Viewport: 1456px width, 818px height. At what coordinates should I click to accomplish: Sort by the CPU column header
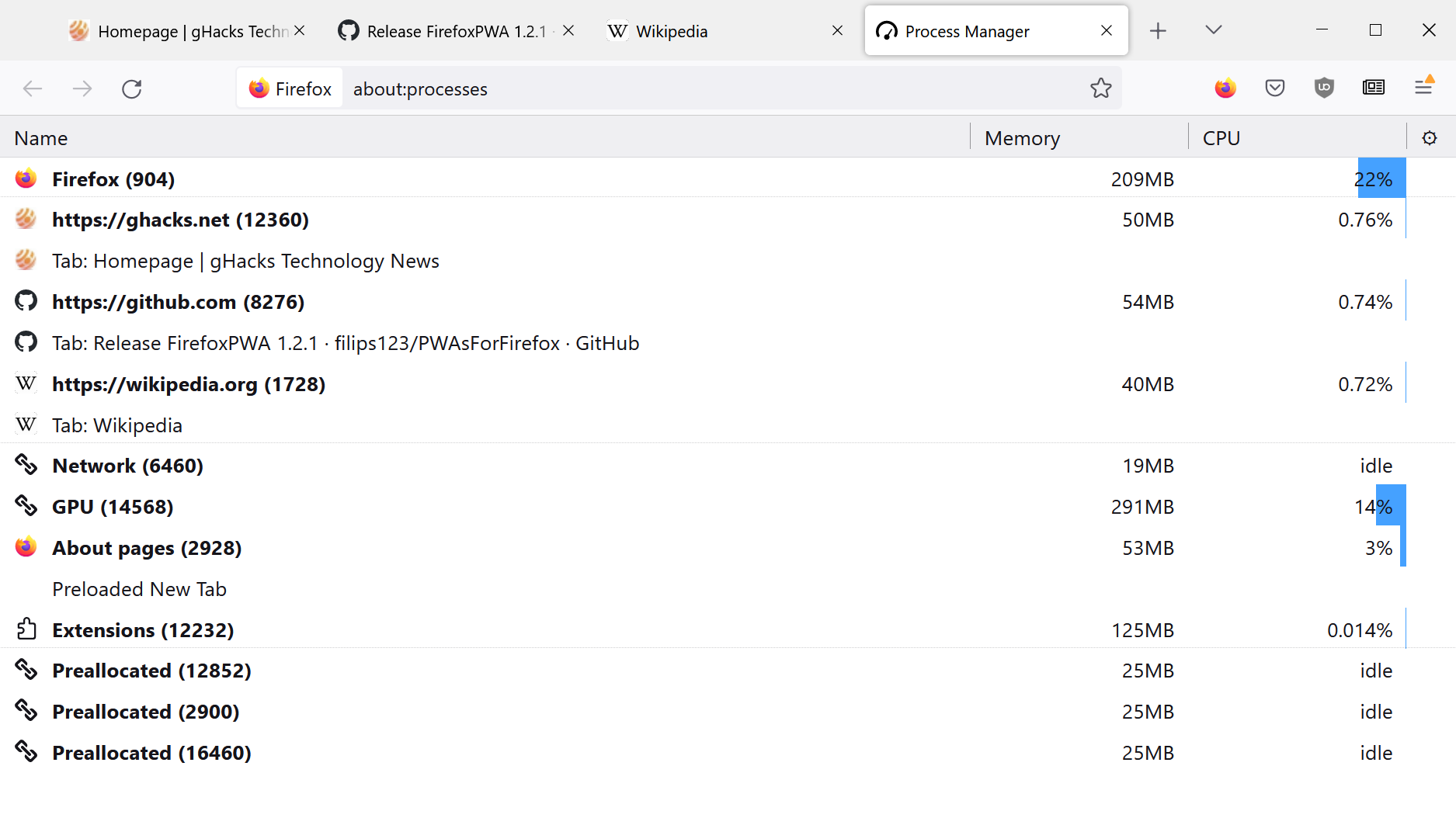click(1298, 138)
